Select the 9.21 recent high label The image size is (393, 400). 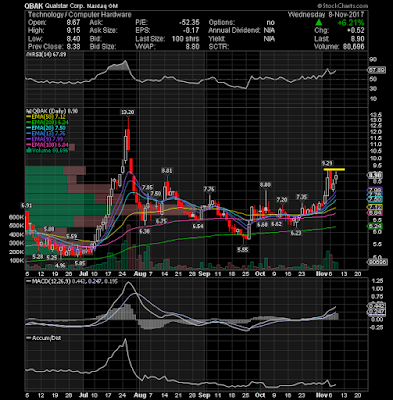(x=327, y=163)
